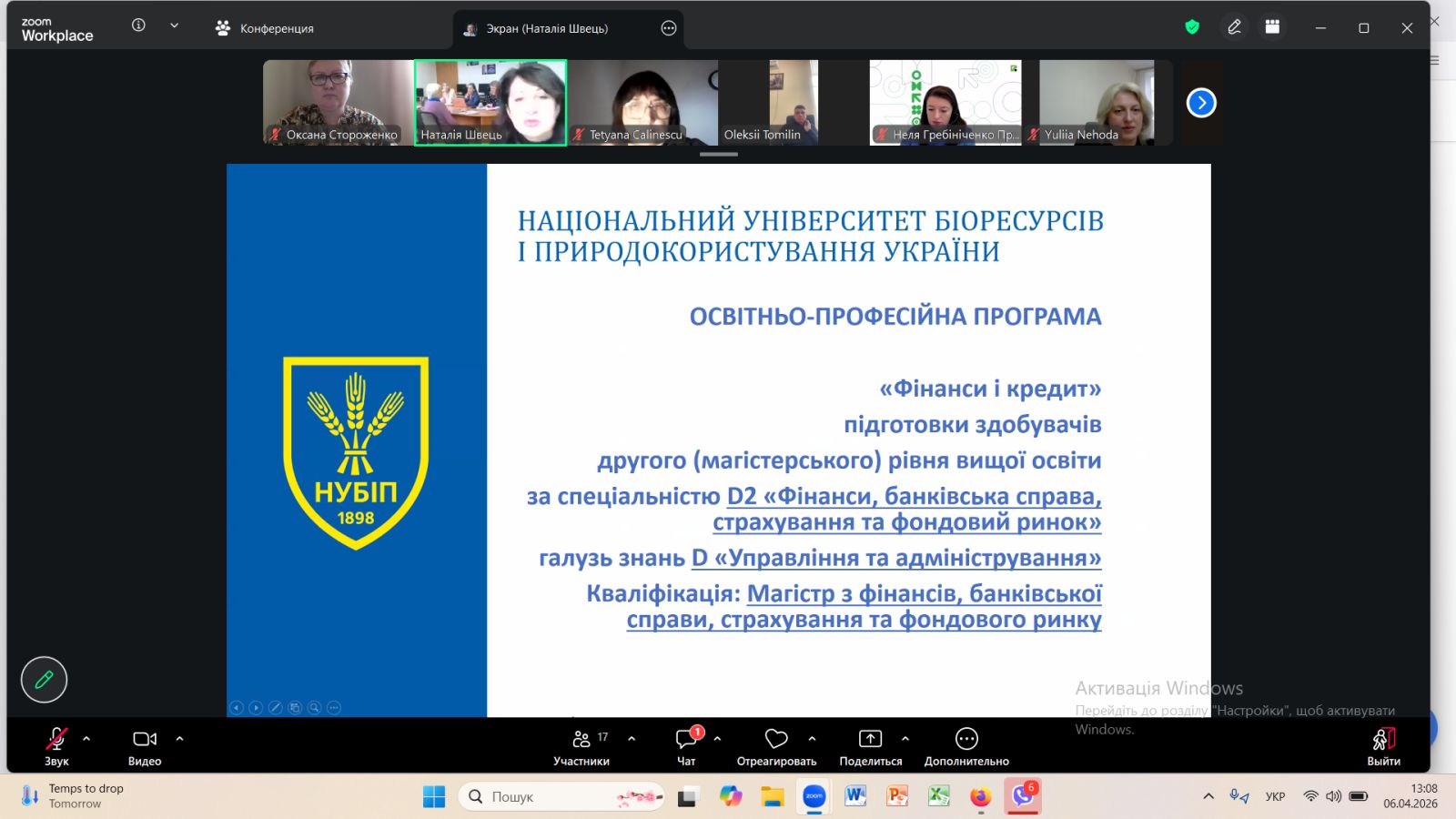Expand video options arrow
1456x819 pixels.
179,739
